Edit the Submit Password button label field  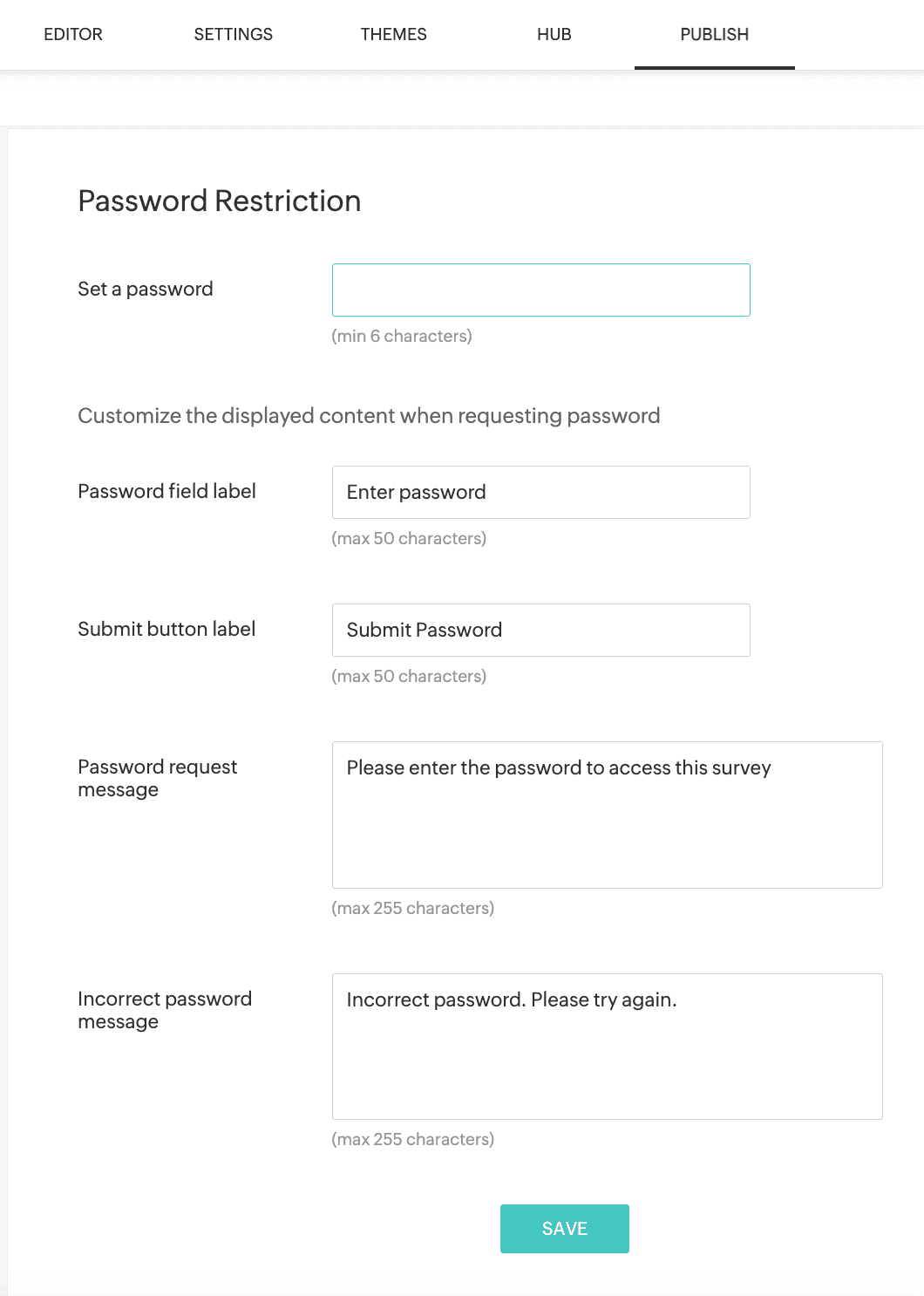tap(541, 630)
